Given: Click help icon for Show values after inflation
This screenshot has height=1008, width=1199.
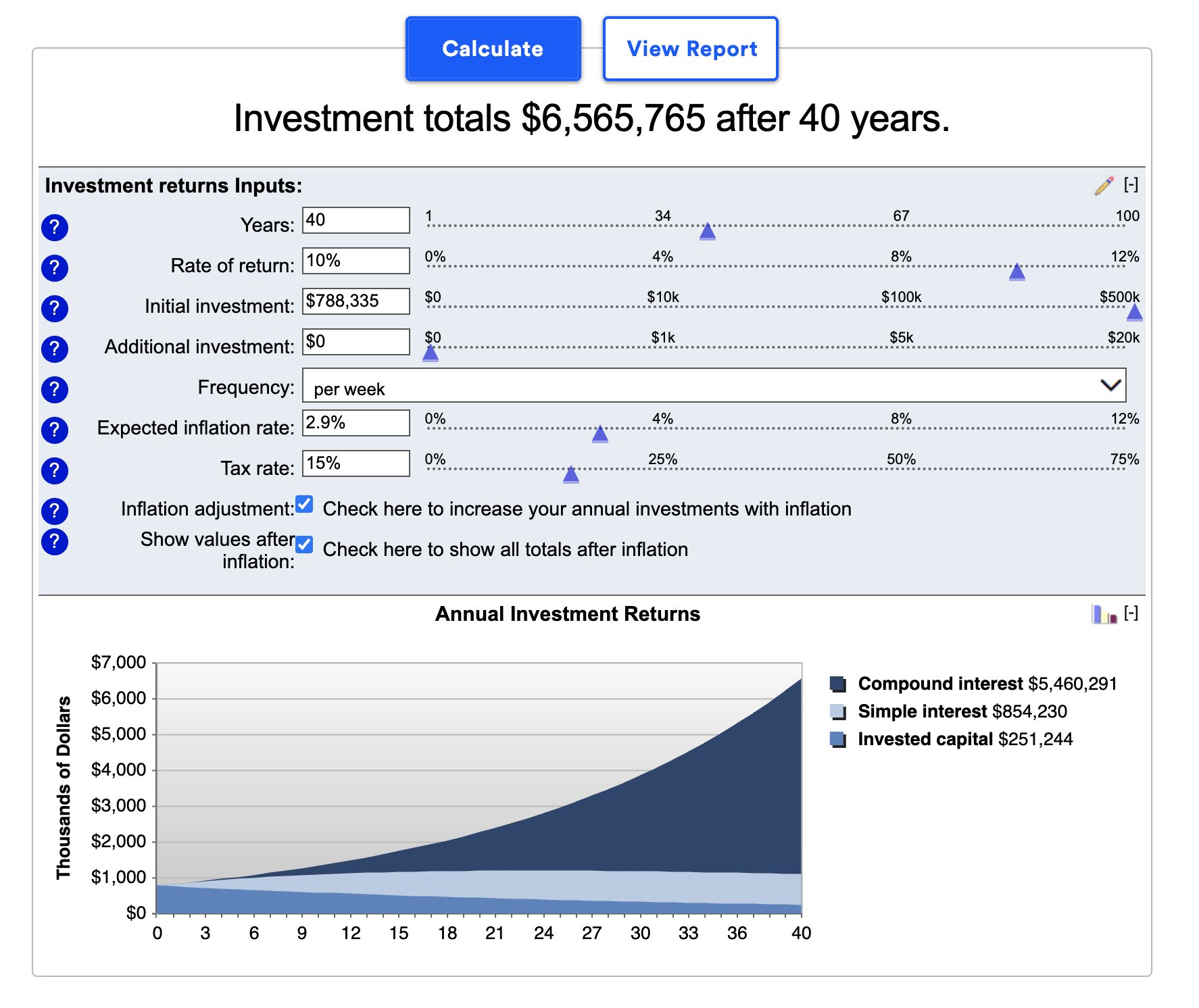Looking at the screenshot, I should [x=55, y=542].
